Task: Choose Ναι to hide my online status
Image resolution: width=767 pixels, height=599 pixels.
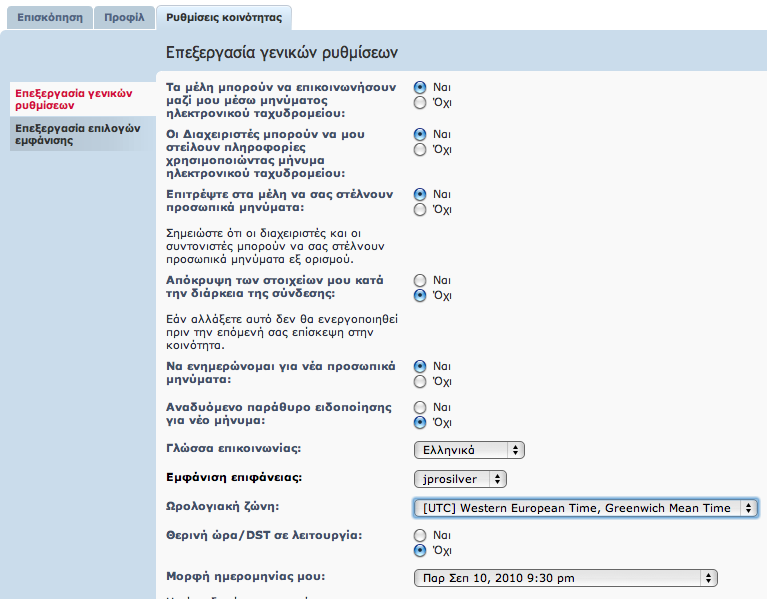Action: pyautogui.click(x=420, y=280)
